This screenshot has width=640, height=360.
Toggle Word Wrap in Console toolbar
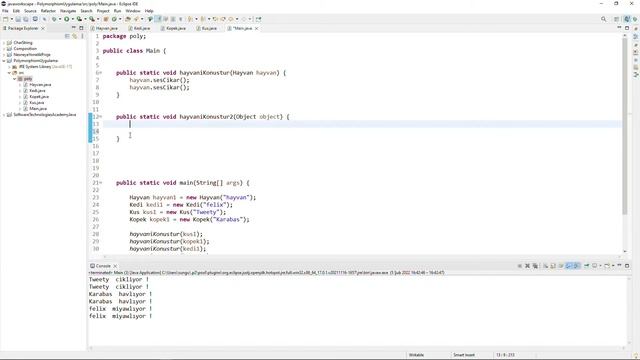561,266
